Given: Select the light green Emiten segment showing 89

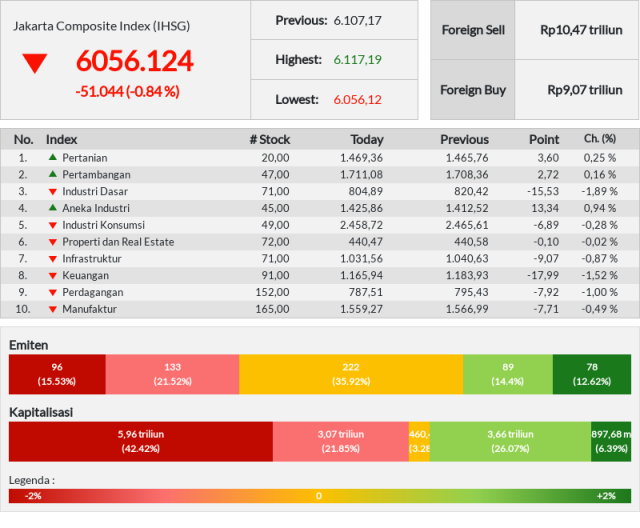Looking at the screenshot, I should click(508, 374).
